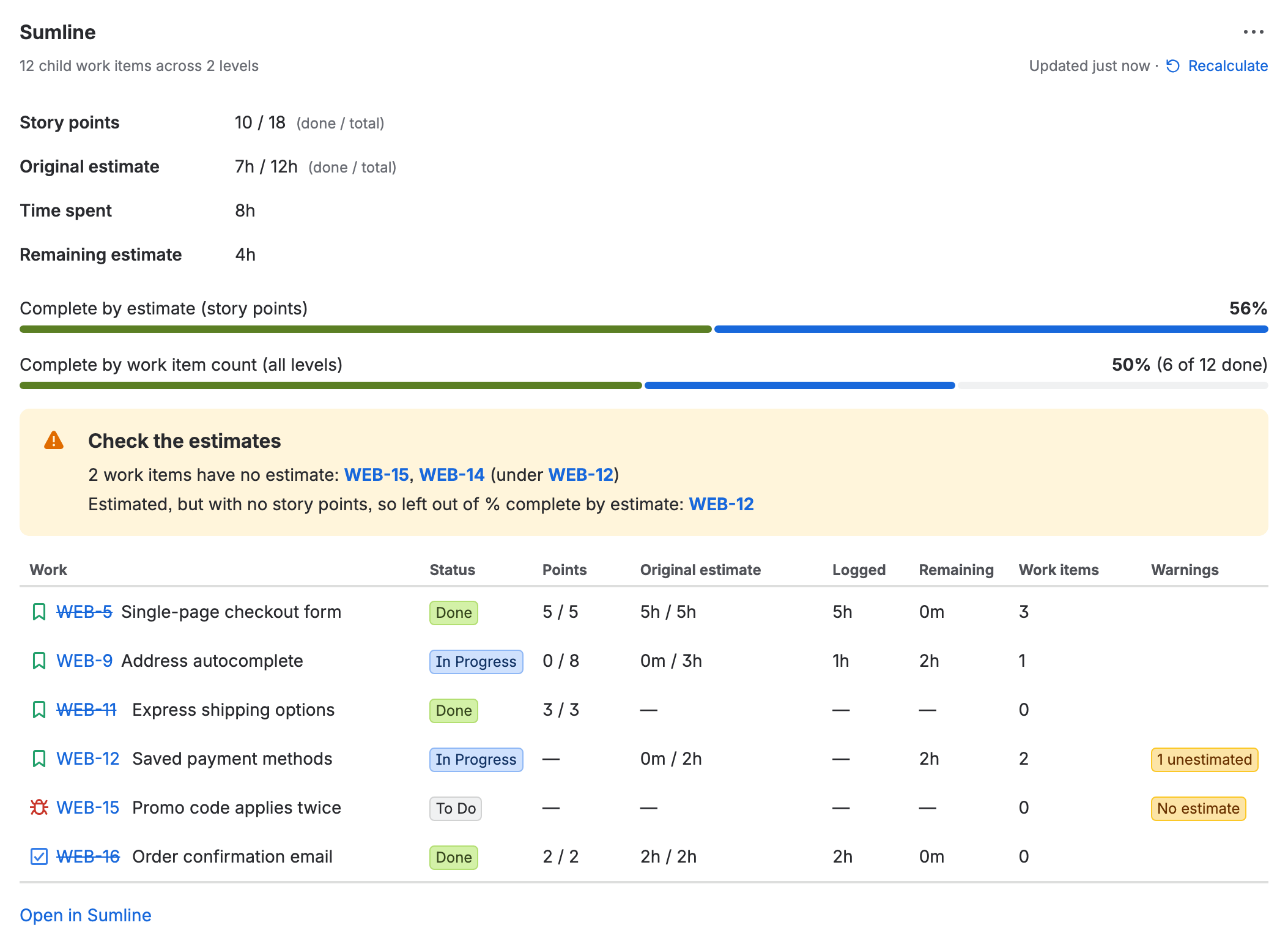Click the Open in Sumline link
Viewport: 1288px width, 947px height.
coord(86,915)
